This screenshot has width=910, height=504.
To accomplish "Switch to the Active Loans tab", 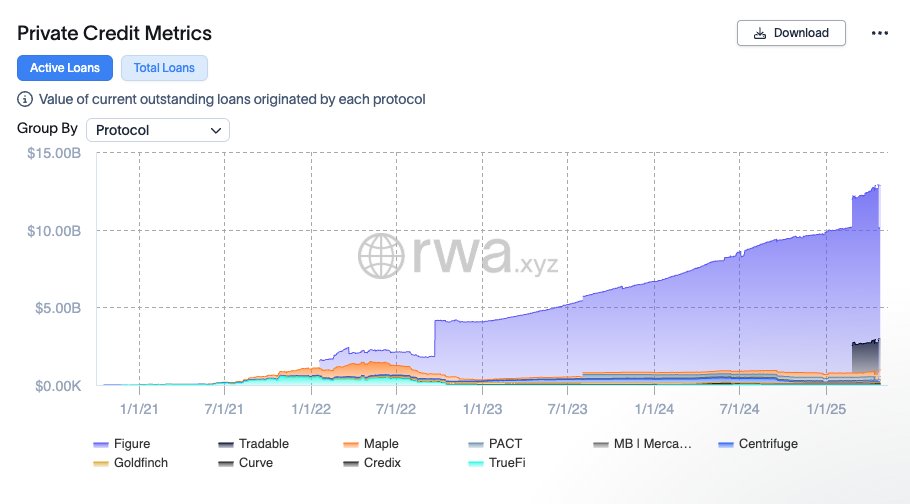I will [x=65, y=68].
